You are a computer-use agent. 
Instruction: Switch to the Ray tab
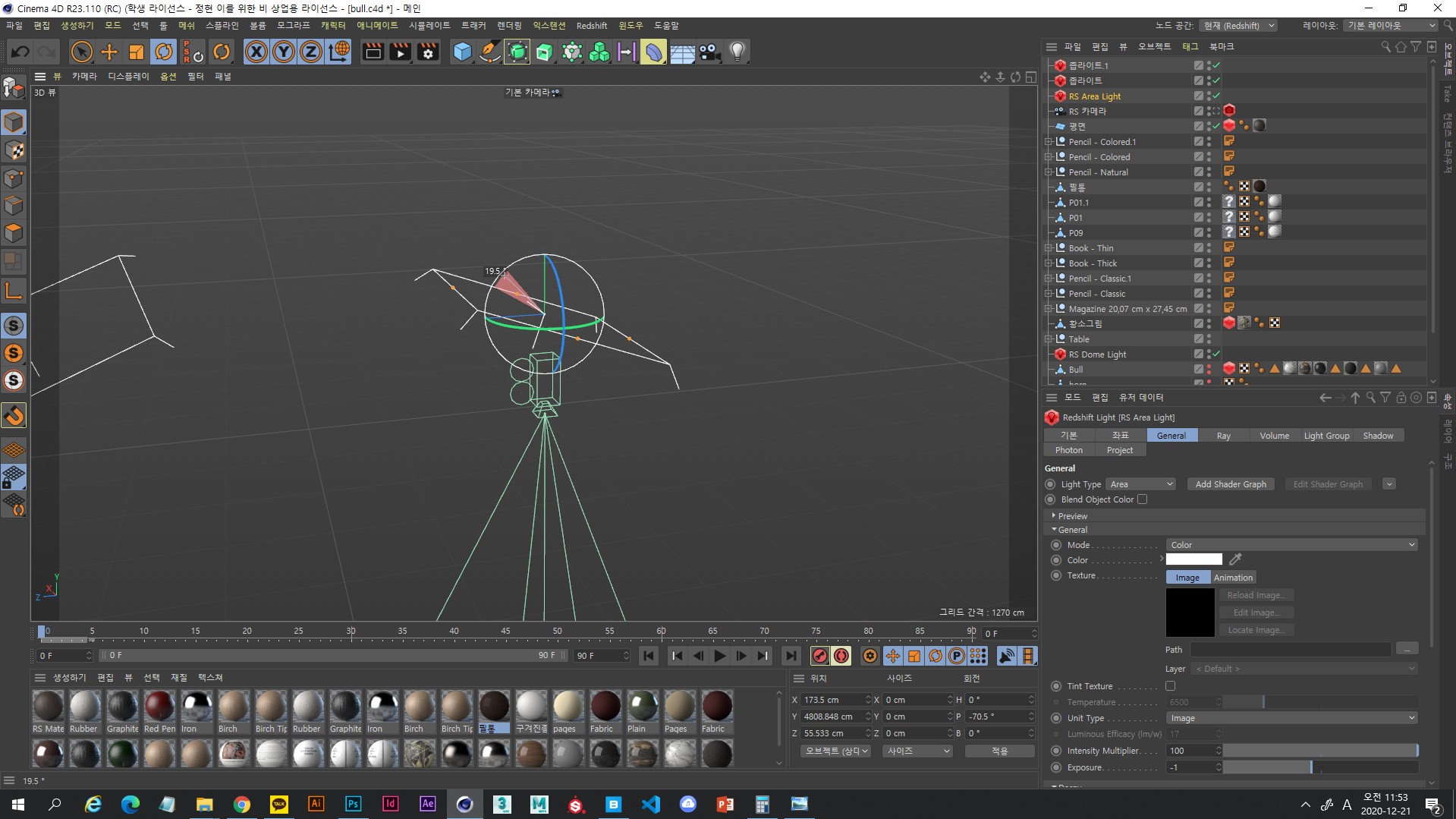(1223, 436)
